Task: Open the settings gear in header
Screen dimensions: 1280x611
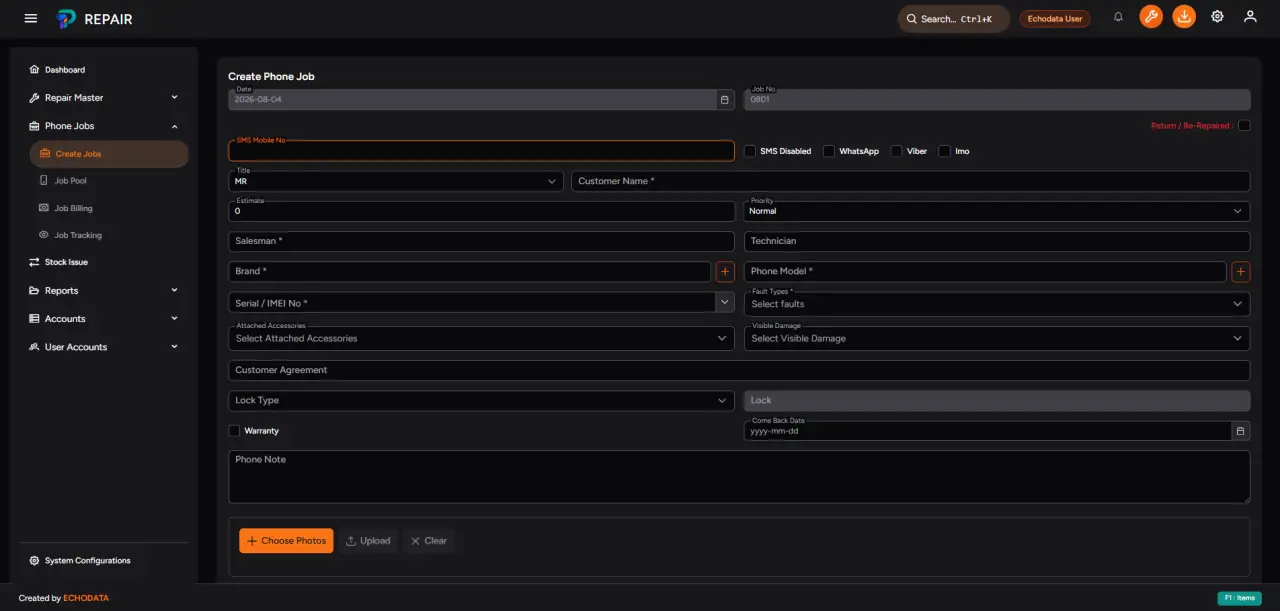Action: [1217, 17]
